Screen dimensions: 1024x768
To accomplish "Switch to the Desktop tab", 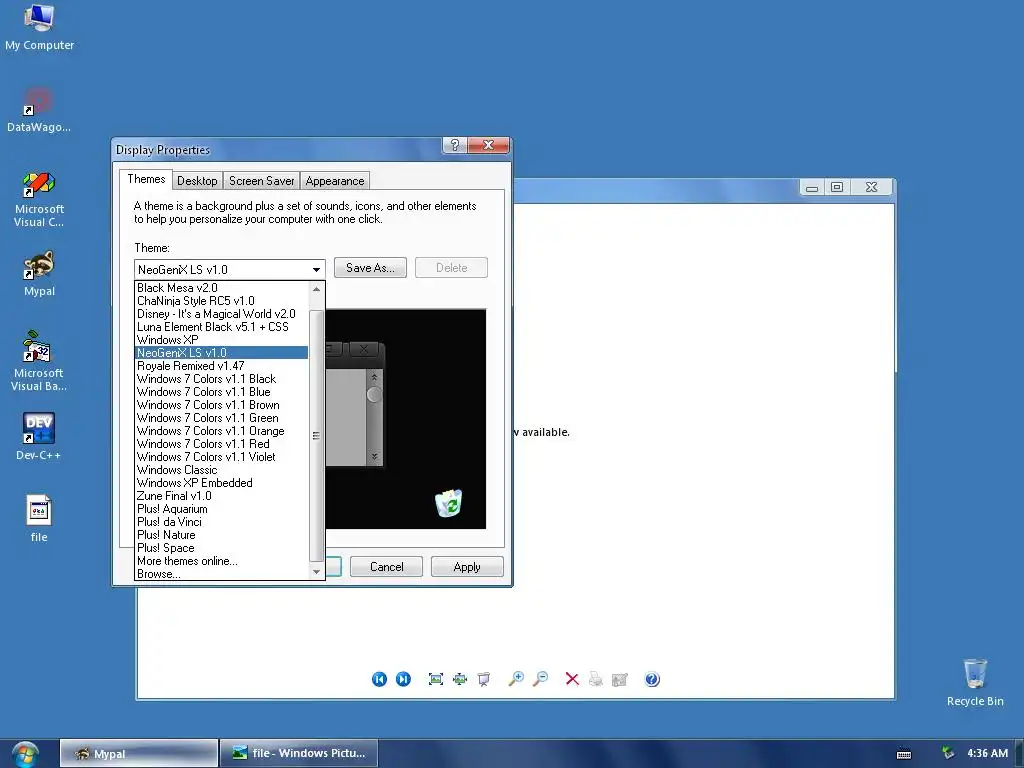I will [197, 181].
